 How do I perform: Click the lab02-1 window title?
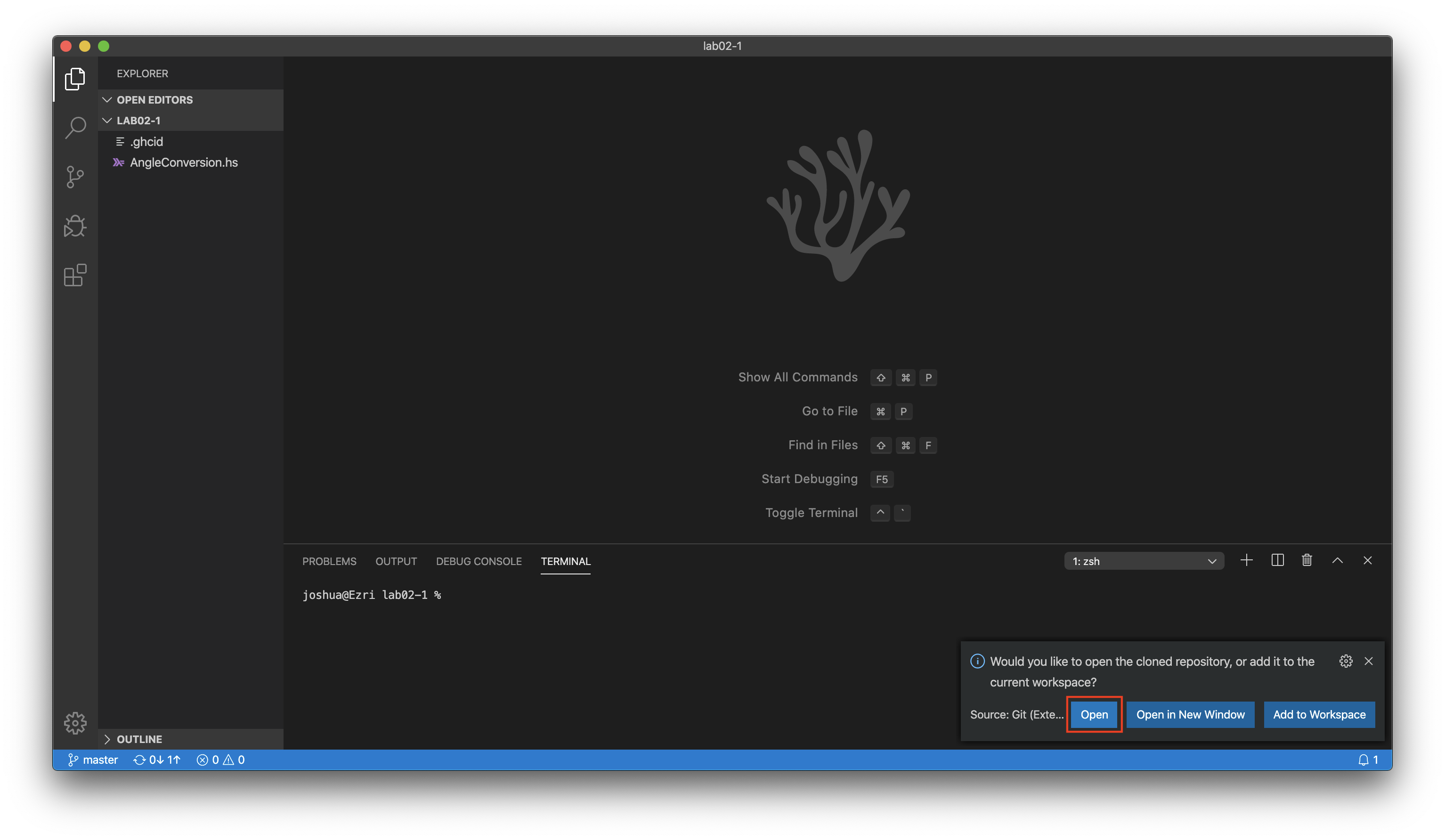[722, 46]
